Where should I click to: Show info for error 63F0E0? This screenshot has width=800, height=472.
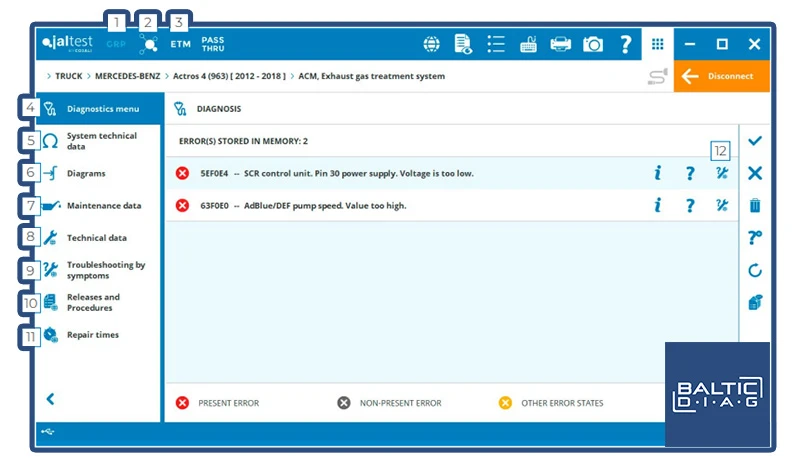tap(658, 205)
